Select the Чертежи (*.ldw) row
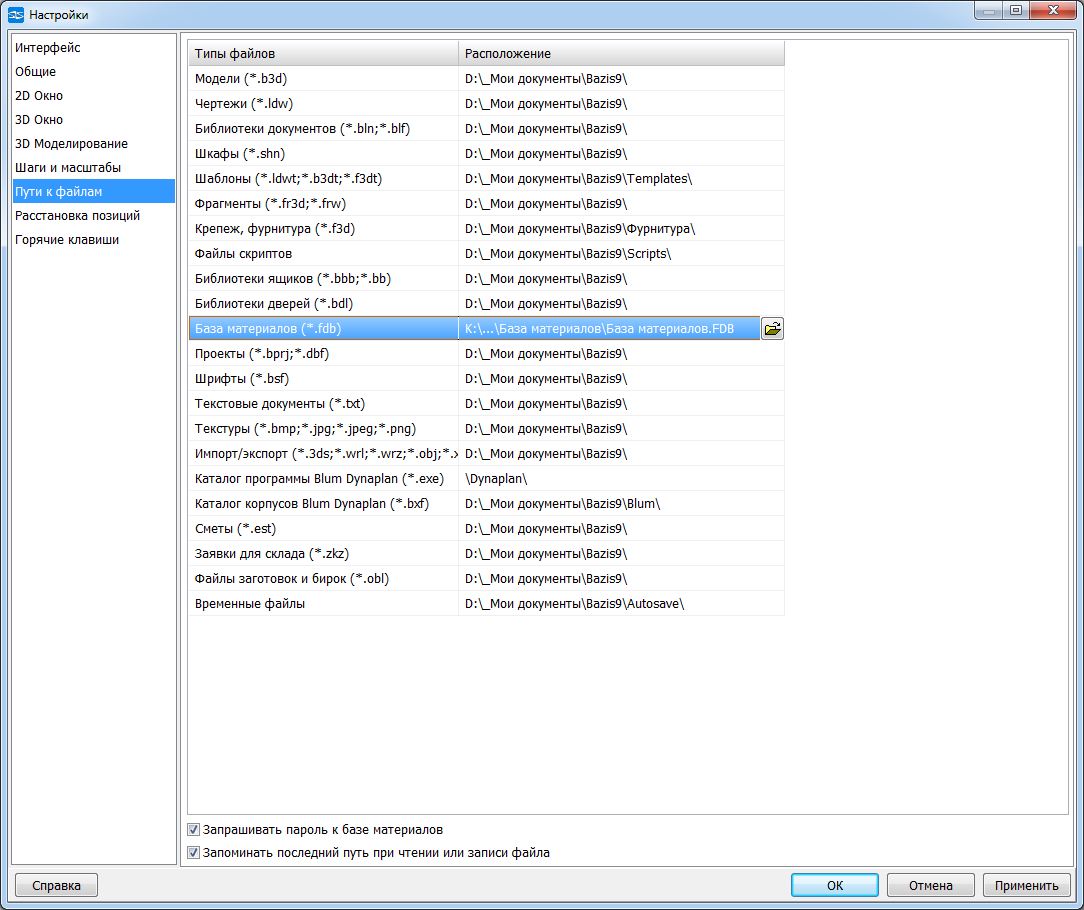This screenshot has width=1084, height=910. point(486,104)
